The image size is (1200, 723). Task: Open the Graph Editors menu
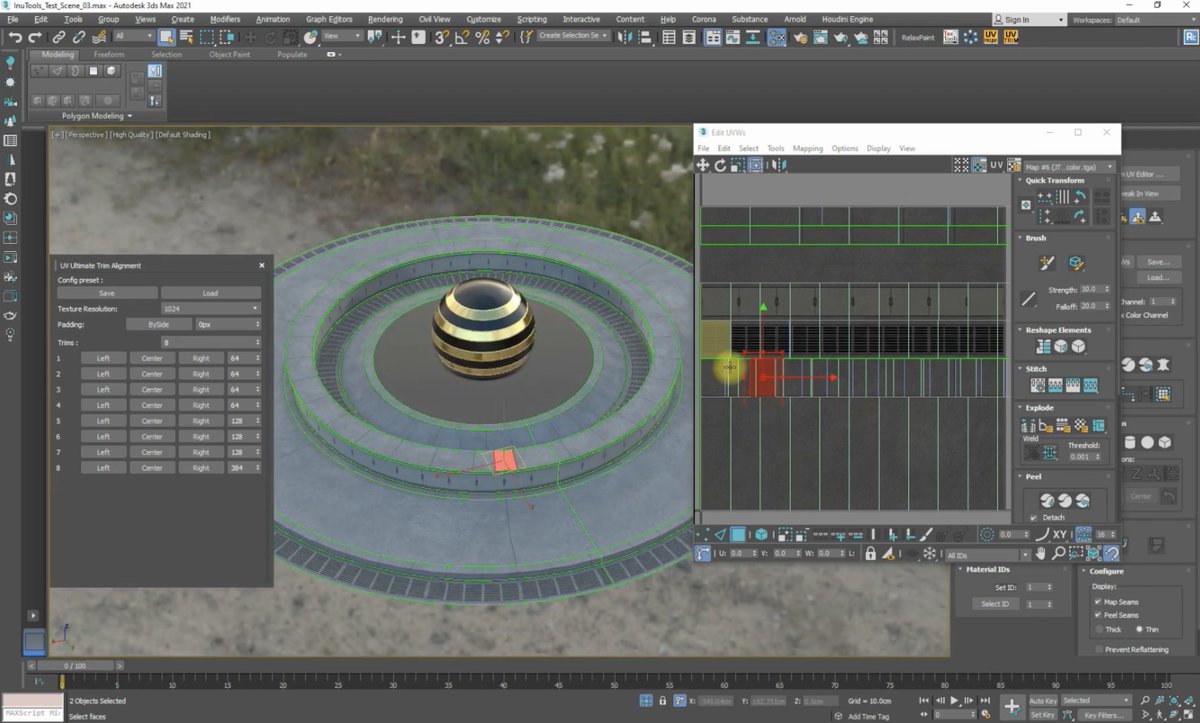point(329,19)
